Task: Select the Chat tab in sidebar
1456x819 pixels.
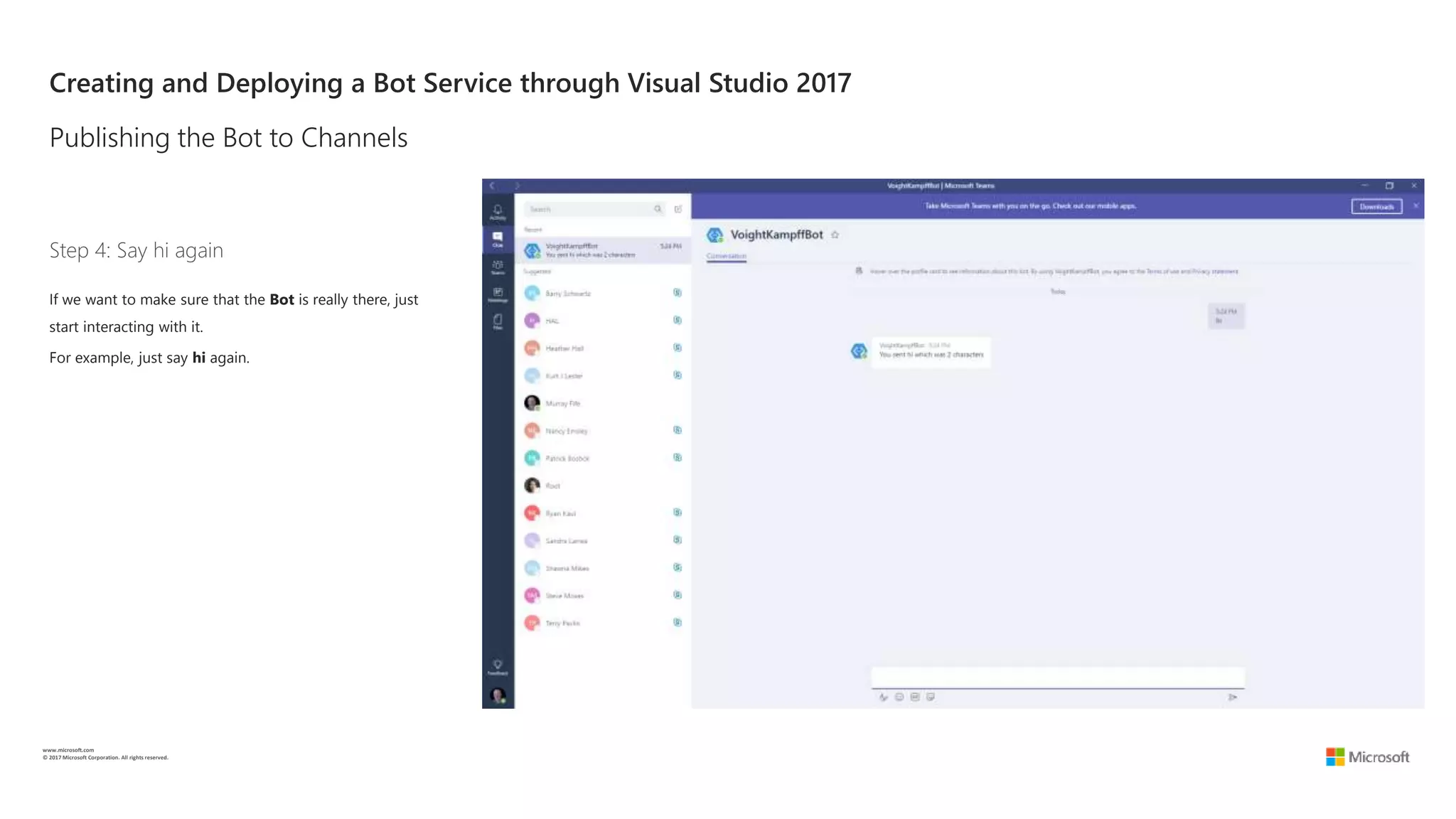Action: pyautogui.click(x=498, y=239)
